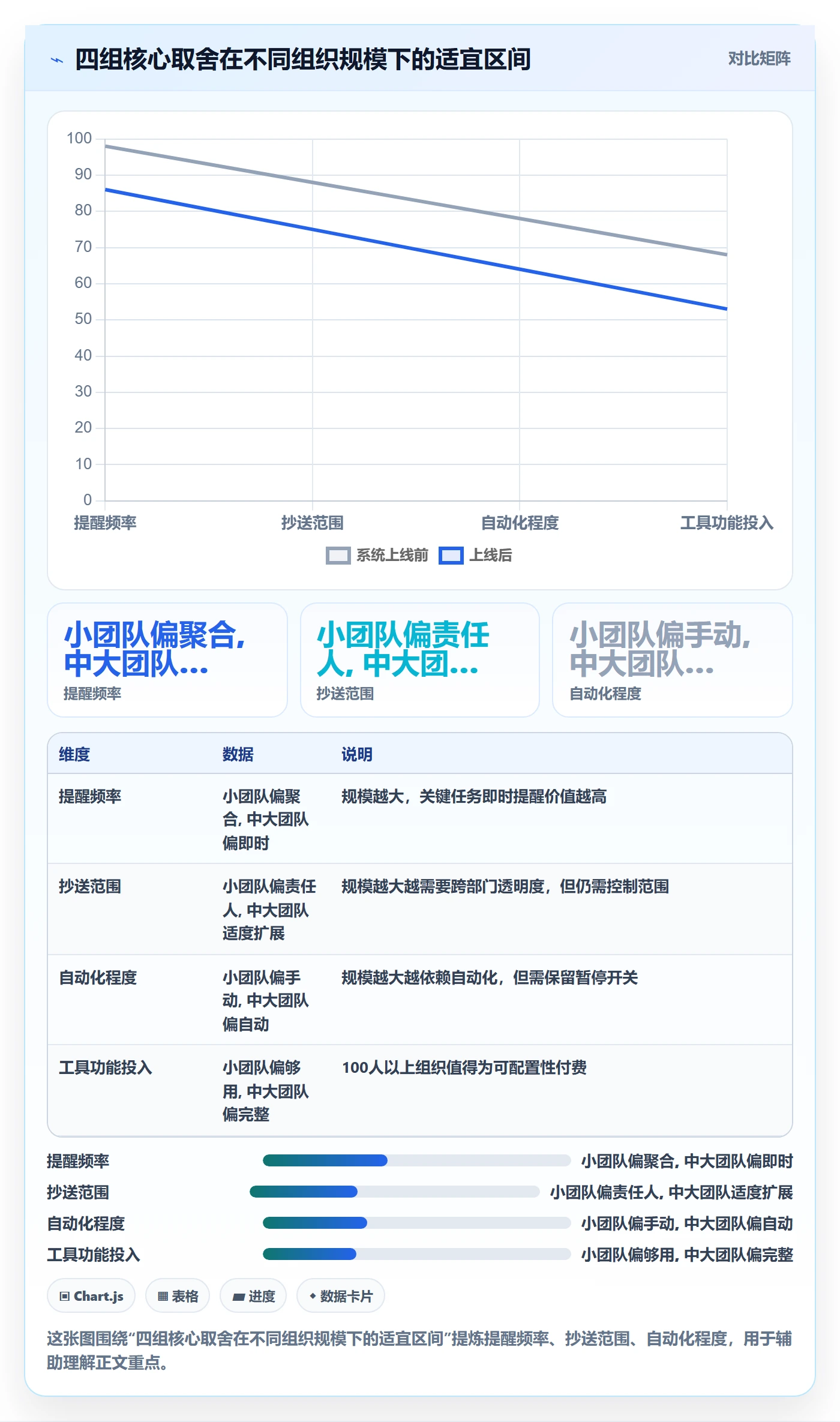Image resolution: width=840 pixels, height=1422 pixels.
Task: Select the table cell "规模越大越依赖自动化，但需保留暂停开关"
Action: [x=490, y=978]
